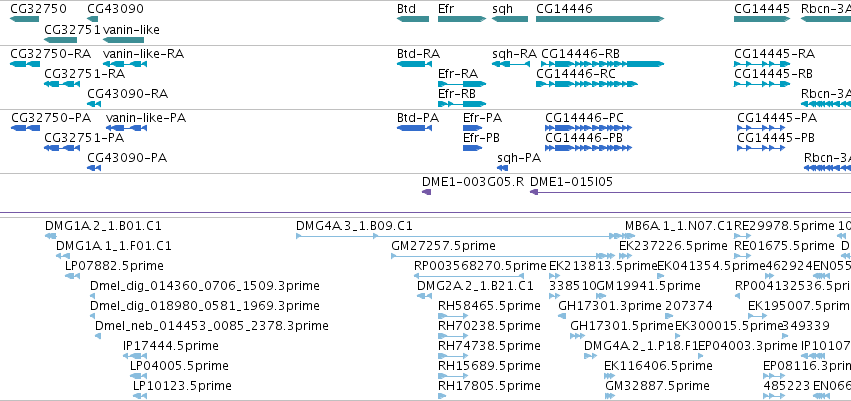Click Dmel_dig_018980_0581_1969.3prime label
This screenshot has width=851, height=401.
click(x=205, y=306)
